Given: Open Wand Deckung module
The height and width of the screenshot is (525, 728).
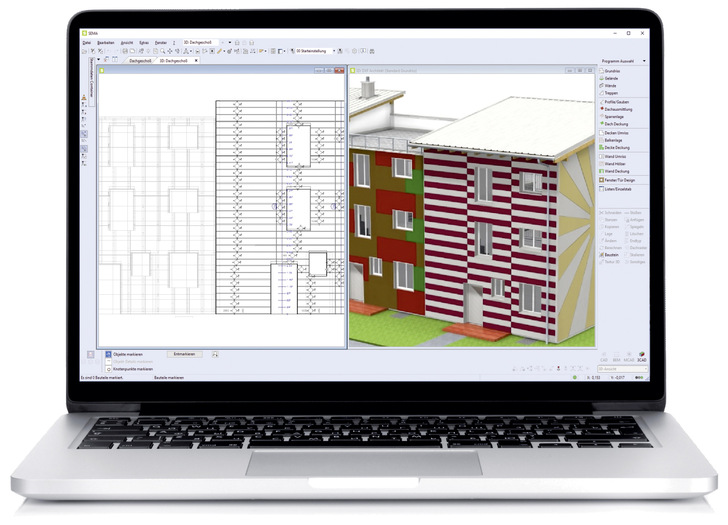Looking at the screenshot, I should [x=616, y=172].
